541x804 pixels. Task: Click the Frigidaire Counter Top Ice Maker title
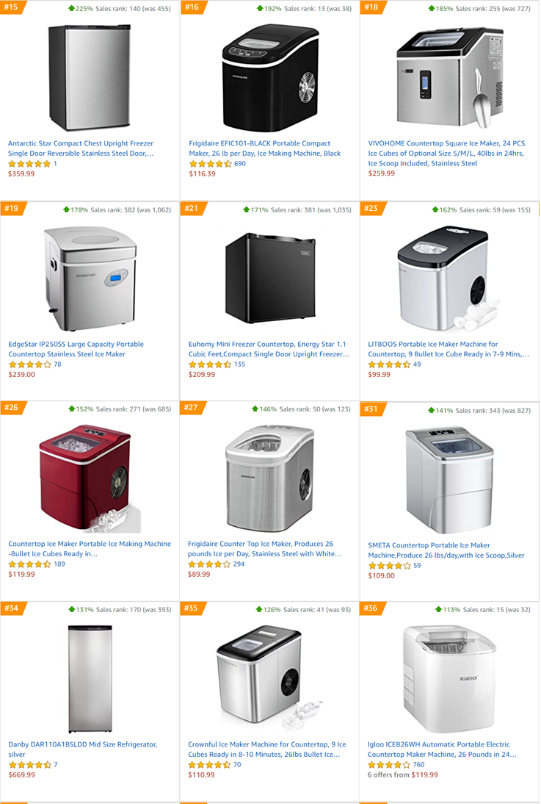coord(265,549)
